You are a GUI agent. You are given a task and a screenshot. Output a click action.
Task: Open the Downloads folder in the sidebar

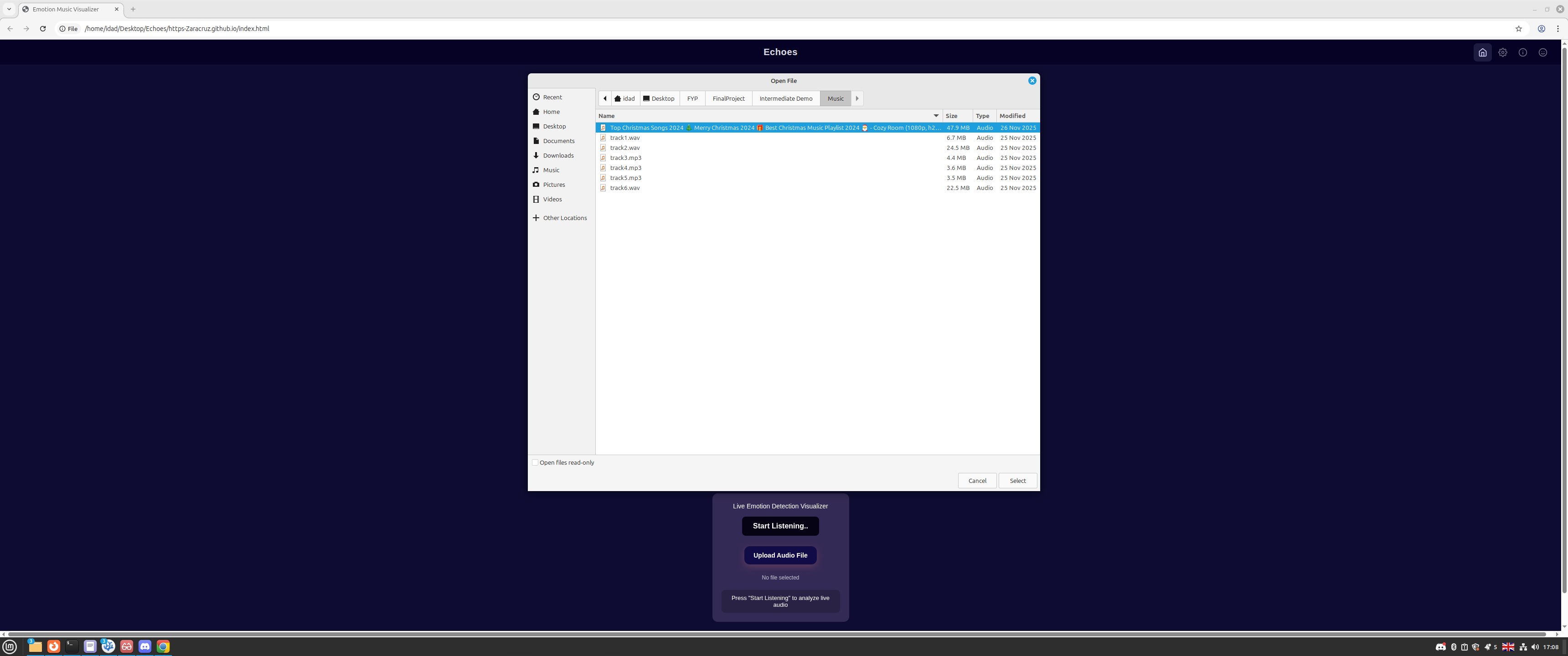click(x=557, y=155)
